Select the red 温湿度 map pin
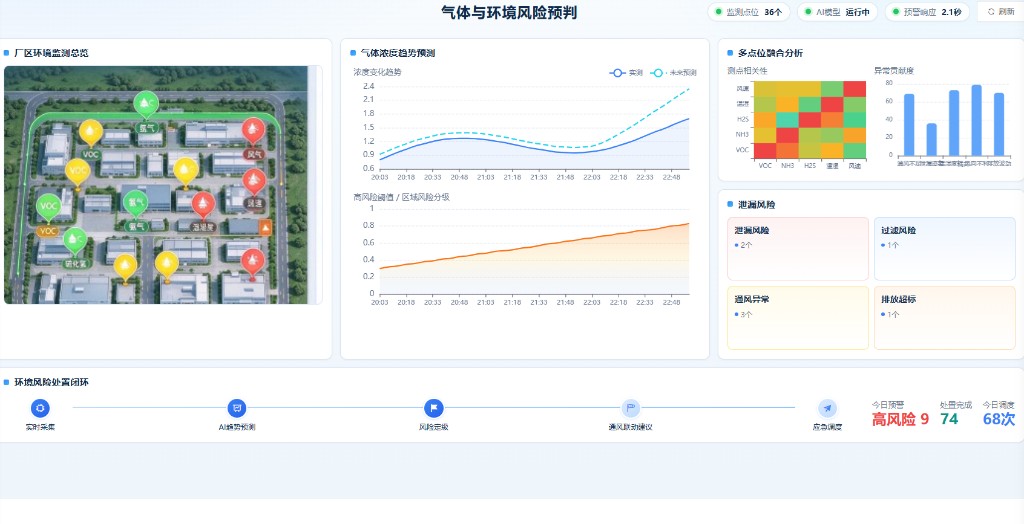 click(x=202, y=205)
